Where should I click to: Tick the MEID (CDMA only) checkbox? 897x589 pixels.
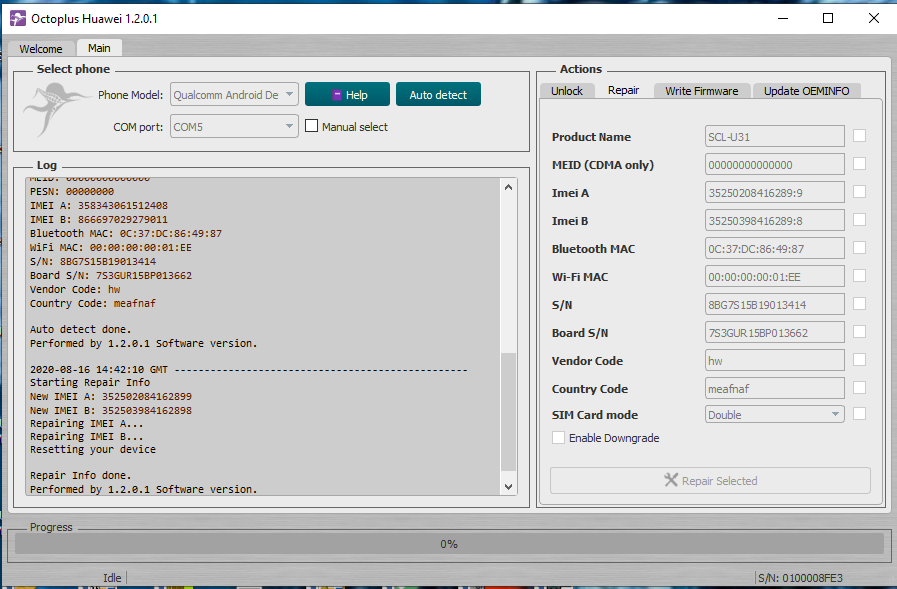[x=859, y=164]
